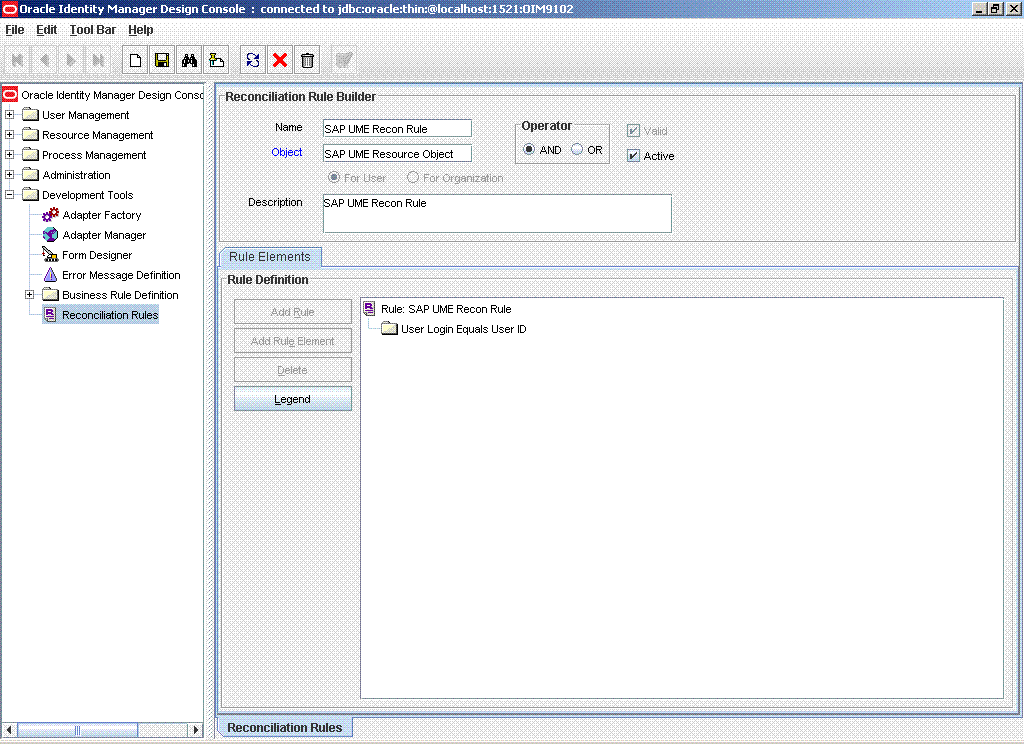Image resolution: width=1024 pixels, height=744 pixels.
Task: Run query with binoculars icon
Action: (x=189, y=60)
